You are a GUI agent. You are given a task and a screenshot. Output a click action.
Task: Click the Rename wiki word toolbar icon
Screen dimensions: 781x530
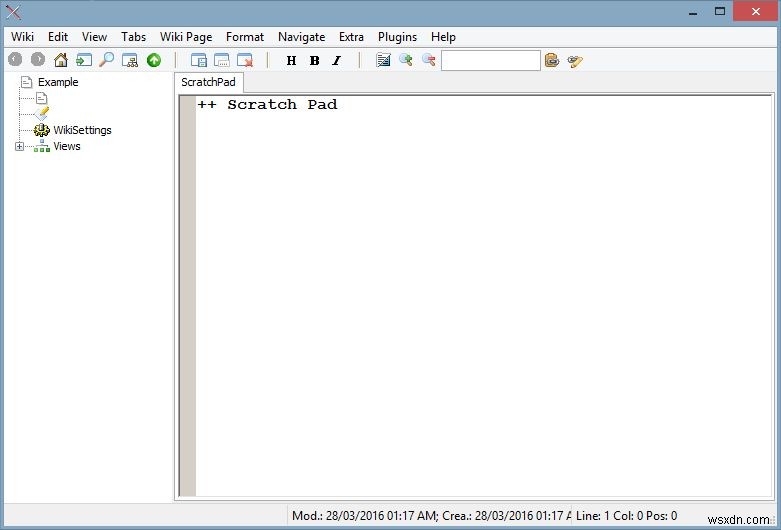coord(222,60)
